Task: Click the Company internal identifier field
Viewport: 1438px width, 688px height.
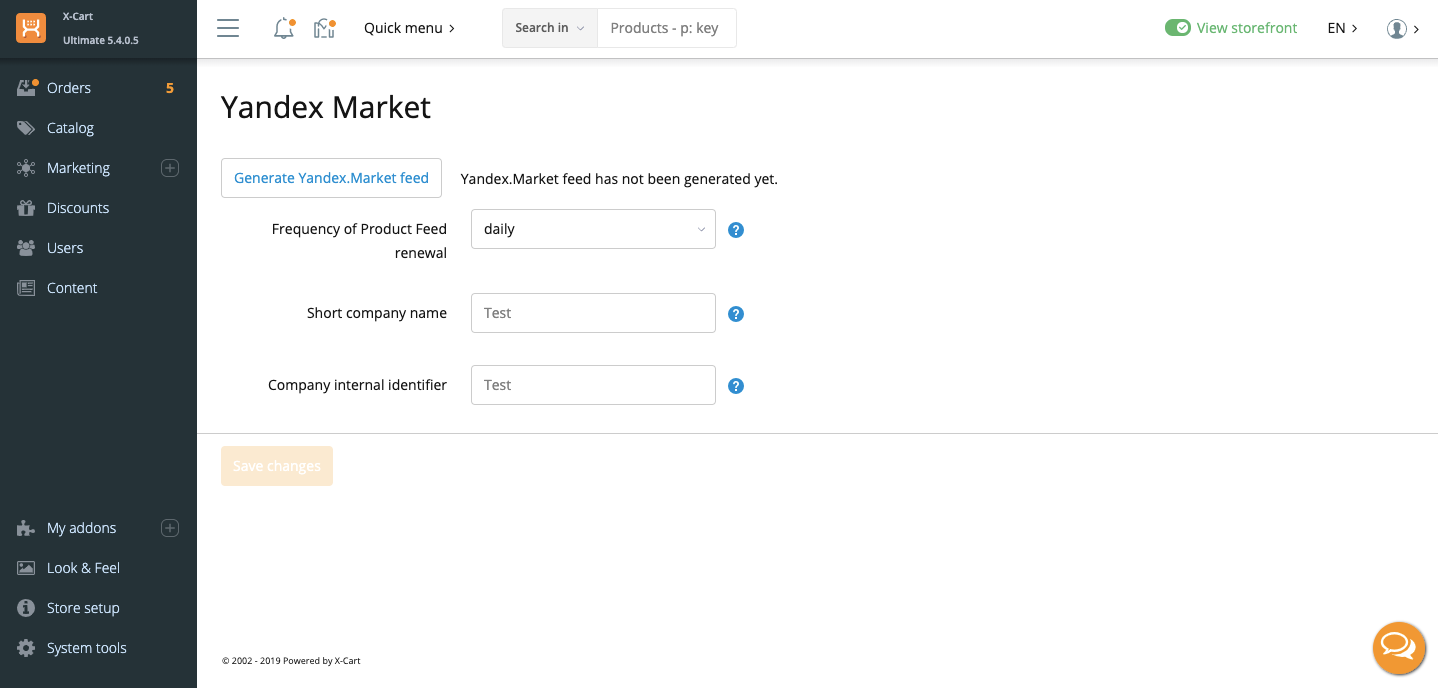Action: 593,385
